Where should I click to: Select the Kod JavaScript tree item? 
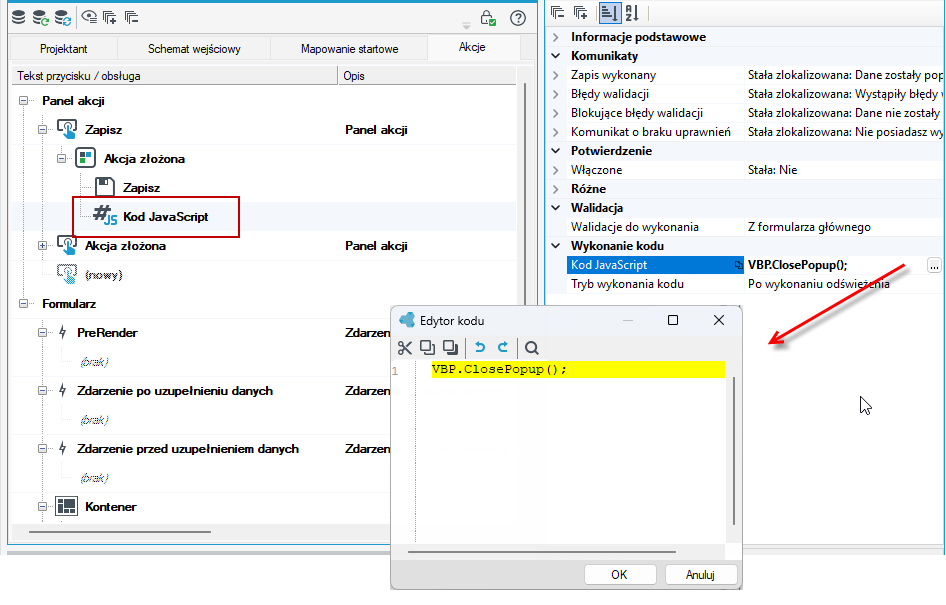tap(165, 217)
